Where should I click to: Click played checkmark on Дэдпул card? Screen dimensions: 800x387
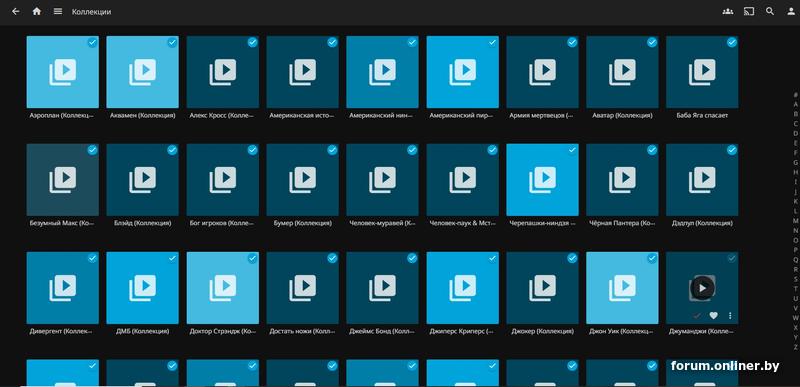click(732, 150)
